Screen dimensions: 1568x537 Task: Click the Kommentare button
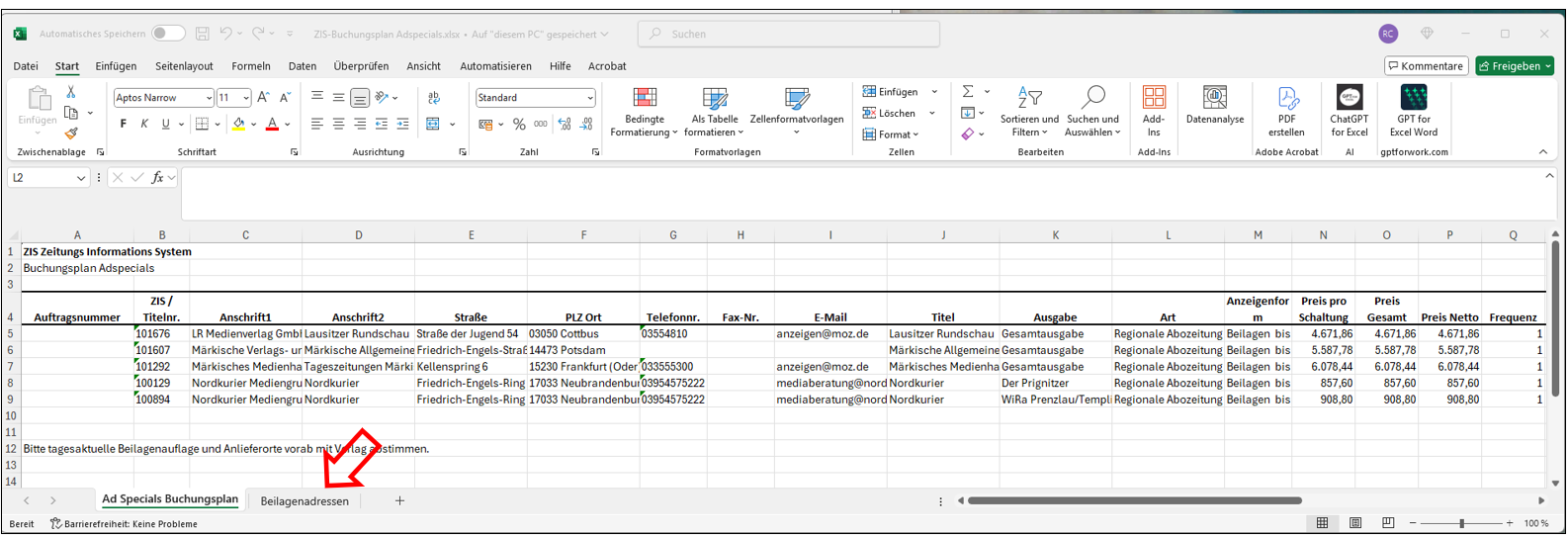tap(1426, 66)
